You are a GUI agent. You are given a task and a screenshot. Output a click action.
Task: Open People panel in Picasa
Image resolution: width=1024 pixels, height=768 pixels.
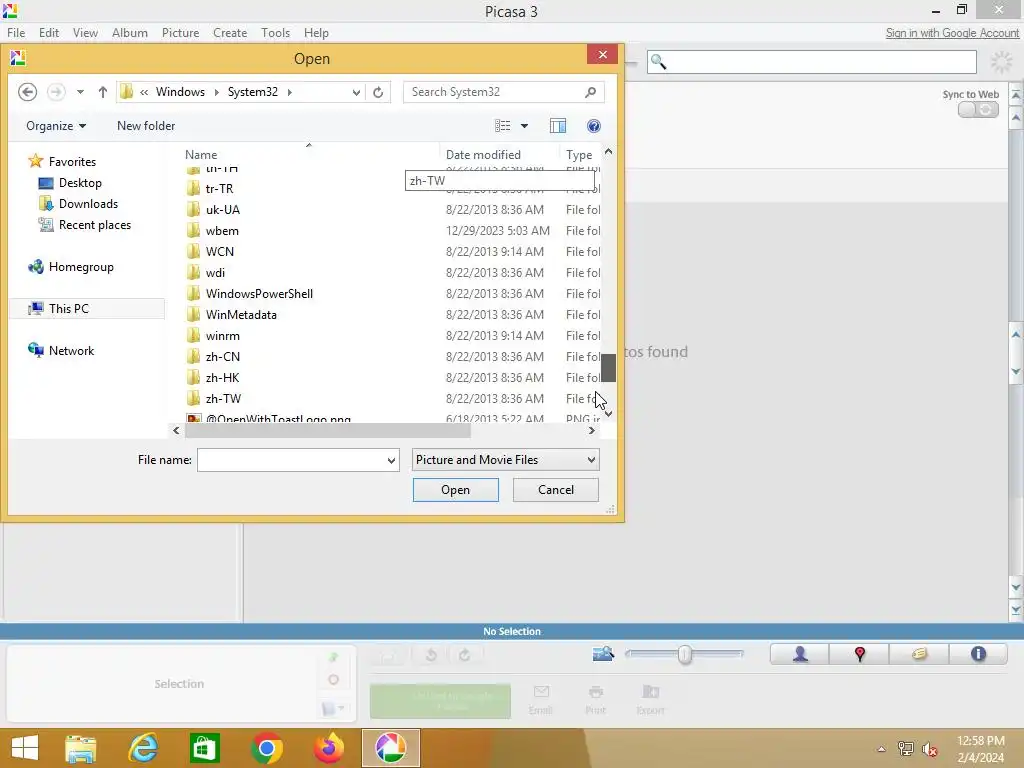tap(800, 654)
